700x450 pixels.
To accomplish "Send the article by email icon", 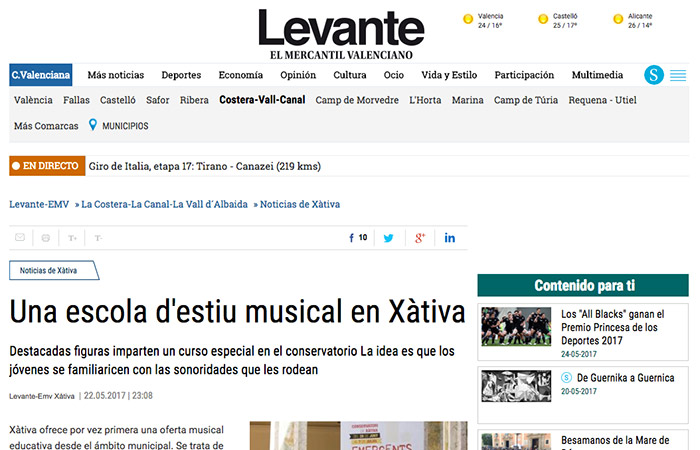I will [20, 238].
